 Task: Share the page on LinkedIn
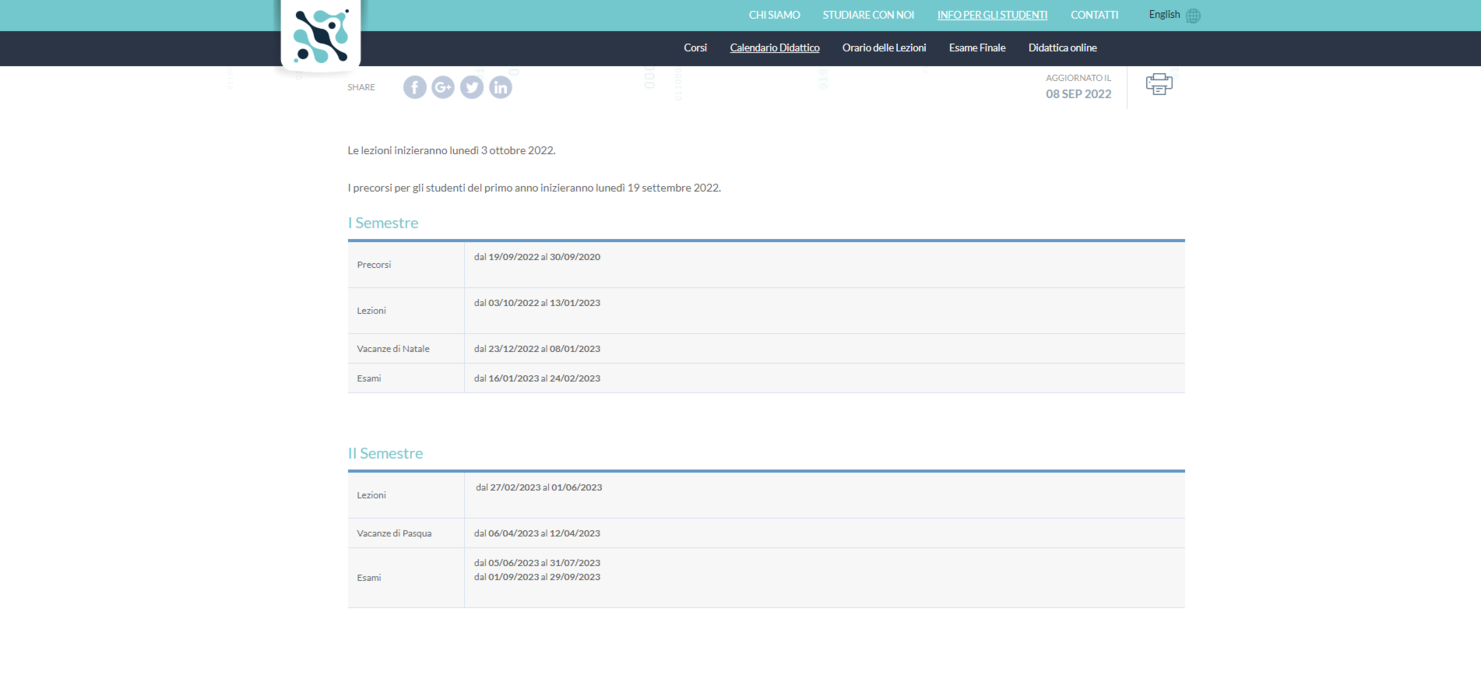coord(500,87)
